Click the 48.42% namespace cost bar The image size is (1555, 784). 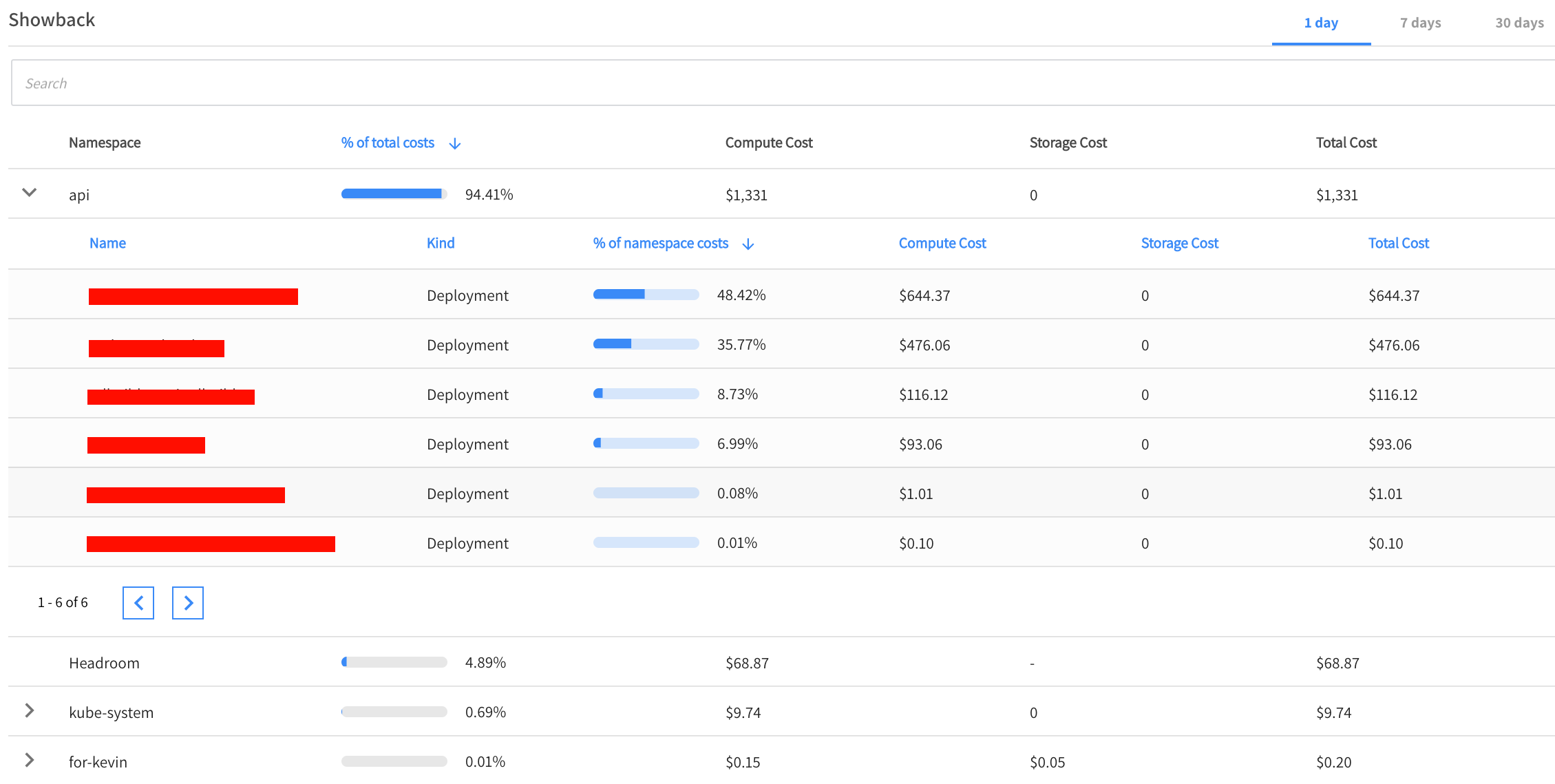coord(646,295)
